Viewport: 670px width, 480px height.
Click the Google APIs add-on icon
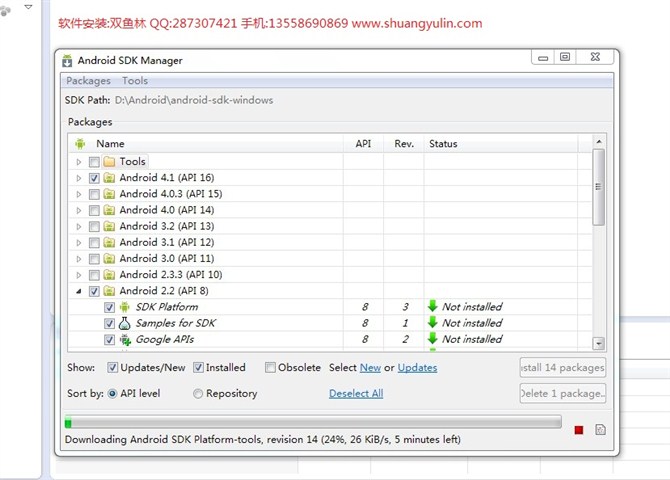tap(125, 339)
